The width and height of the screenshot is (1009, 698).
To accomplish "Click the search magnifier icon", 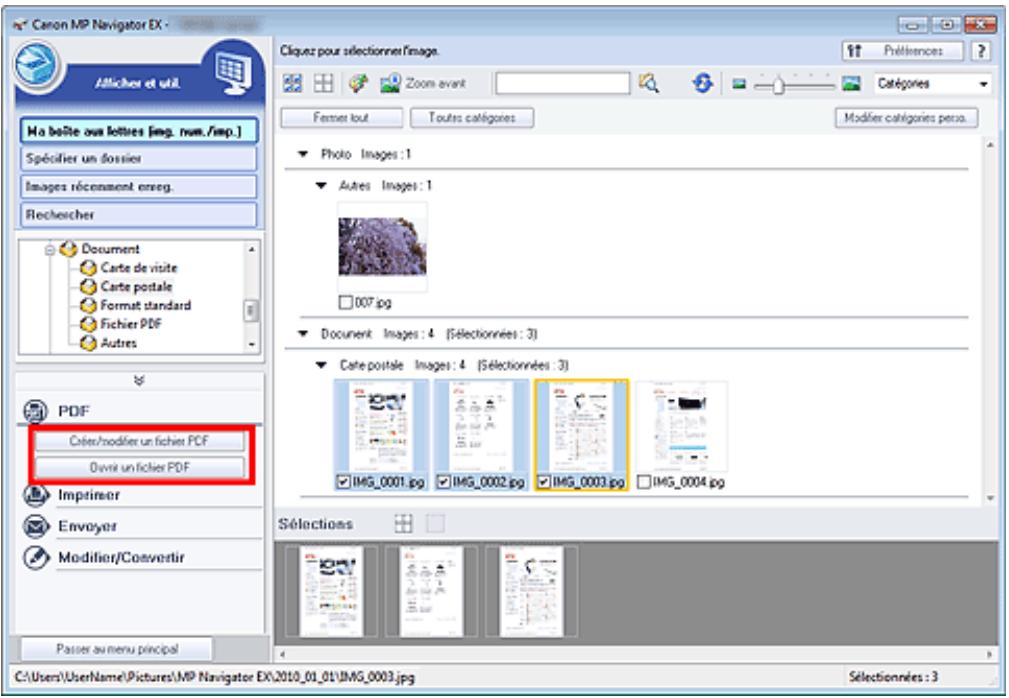I will point(649,83).
